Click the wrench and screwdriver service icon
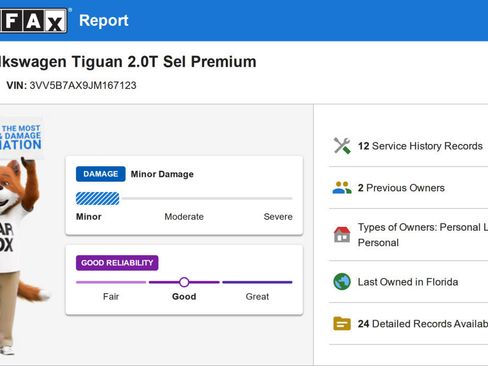The width and height of the screenshot is (488, 366). point(342,146)
